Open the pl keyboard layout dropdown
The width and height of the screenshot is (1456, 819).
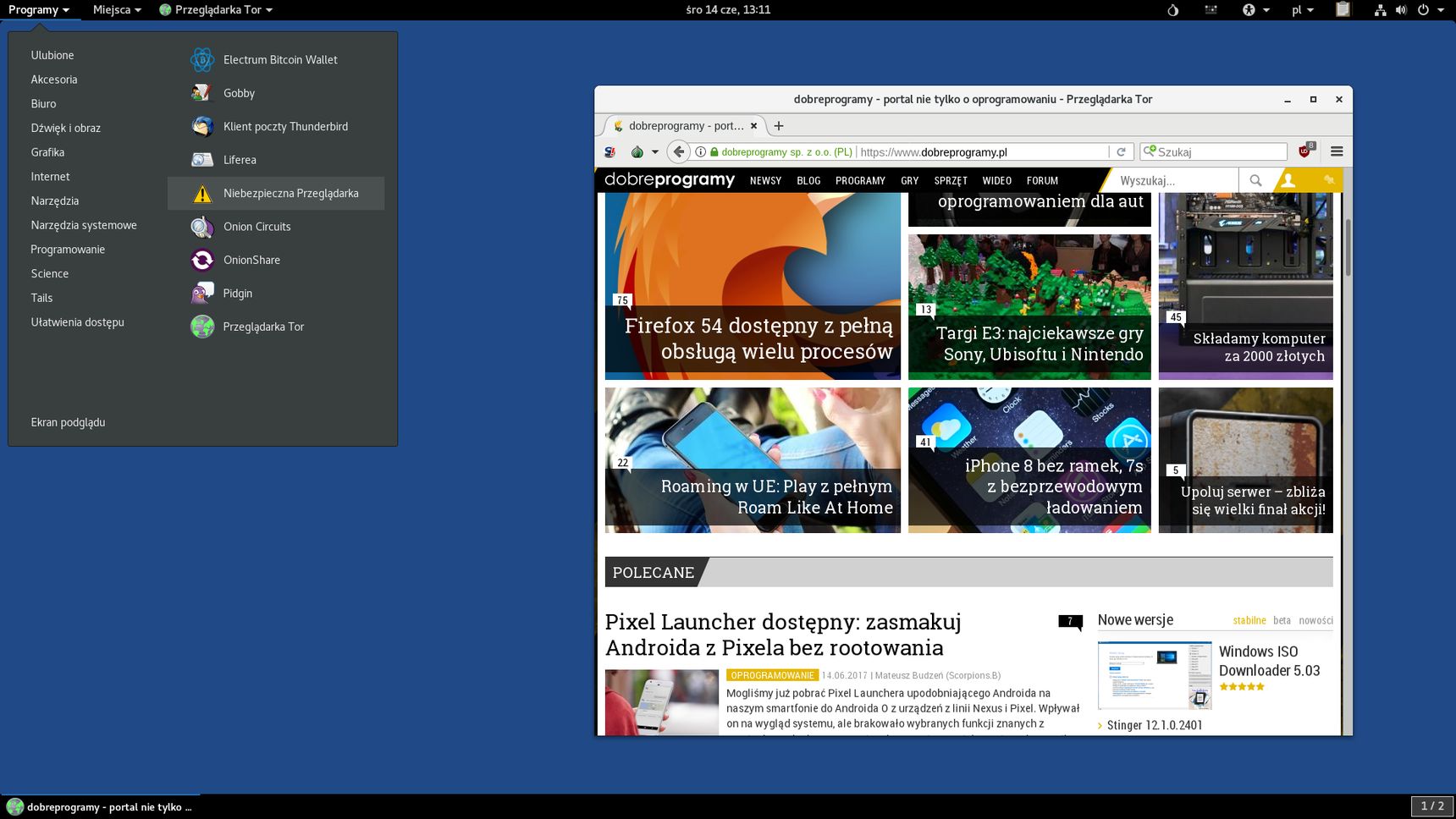click(1303, 10)
